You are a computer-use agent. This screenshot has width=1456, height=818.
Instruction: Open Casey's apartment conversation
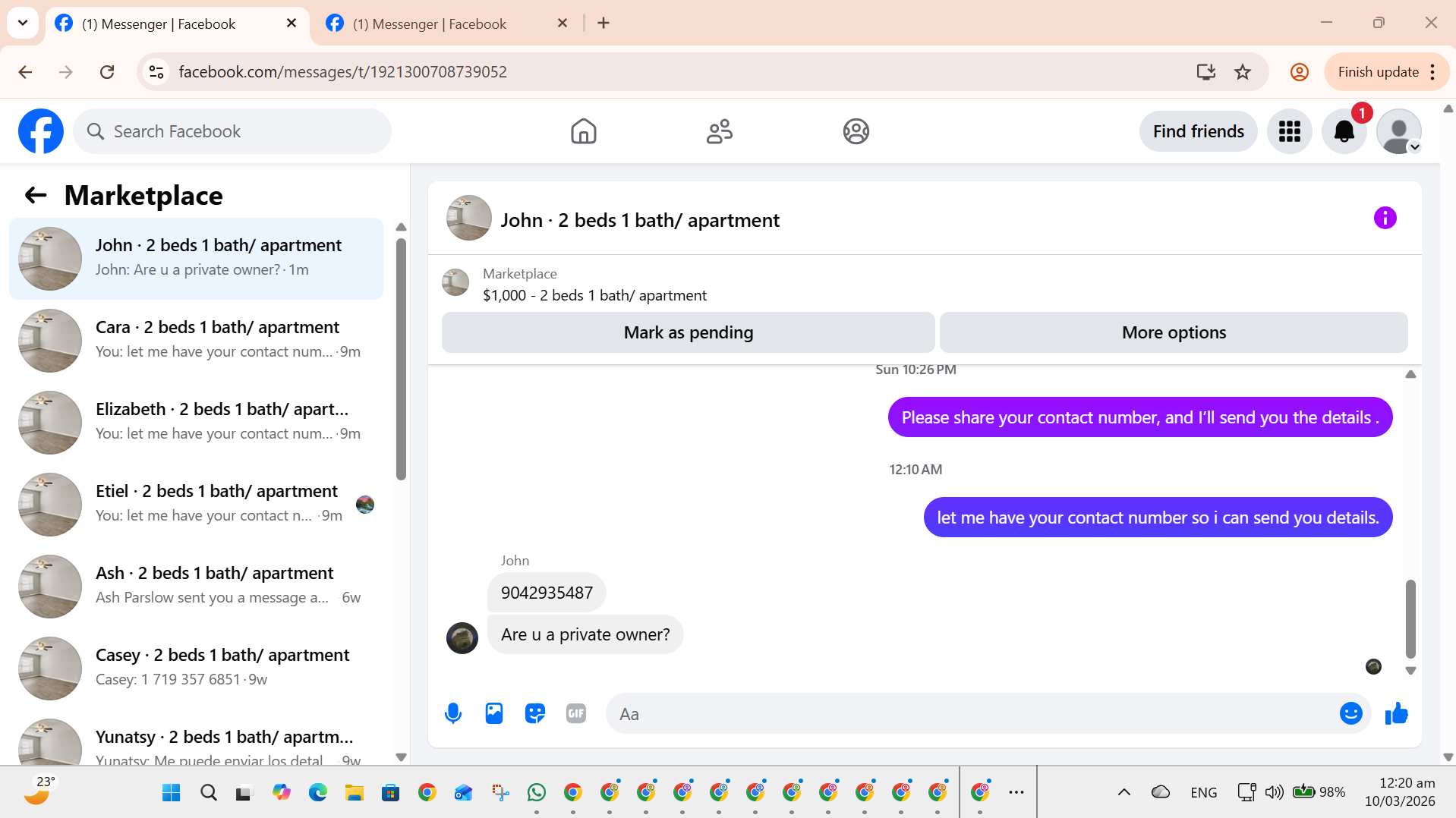coord(196,669)
